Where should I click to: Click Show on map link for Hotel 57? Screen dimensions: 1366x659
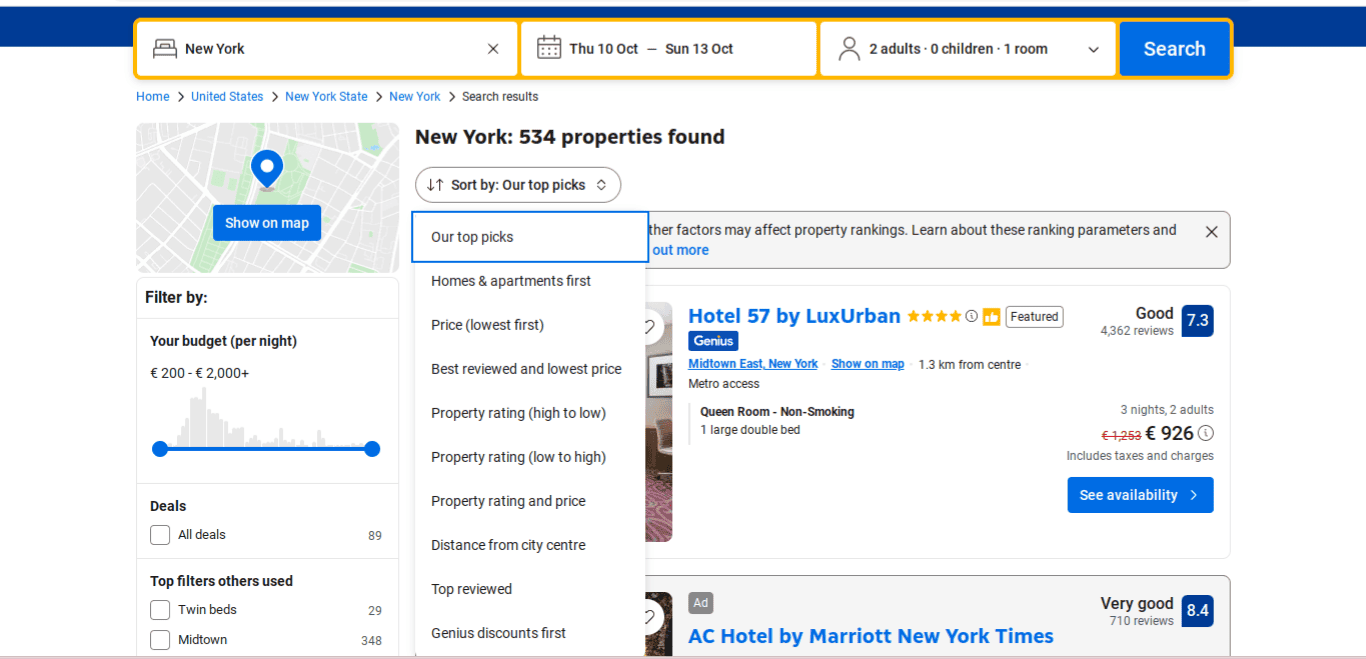pos(867,364)
